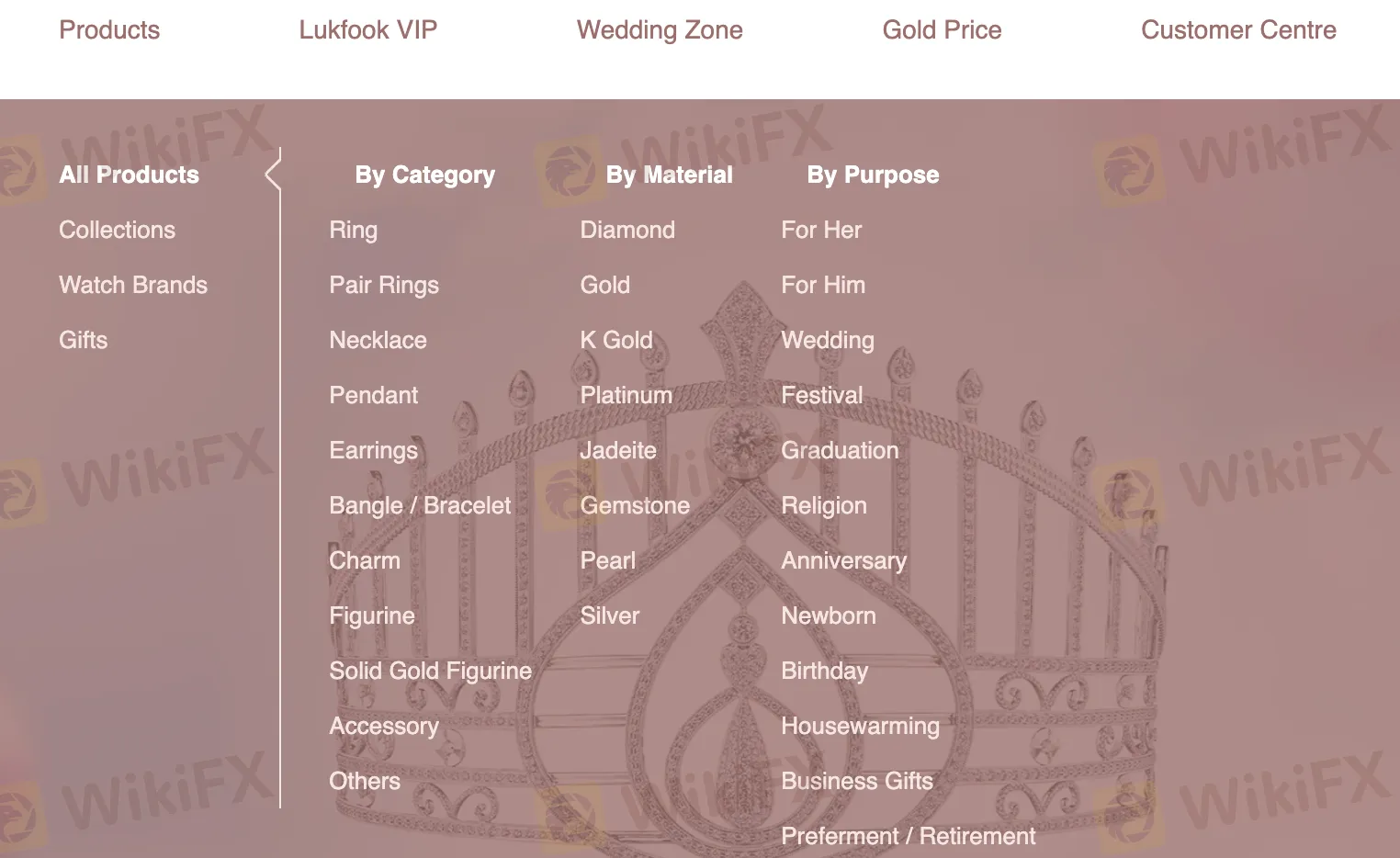Image resolution: width=1400 pixels, height=858 pixels.
Task: Filter products by Jadeite material
Action: pyautogui.click(x=618, y=450)
